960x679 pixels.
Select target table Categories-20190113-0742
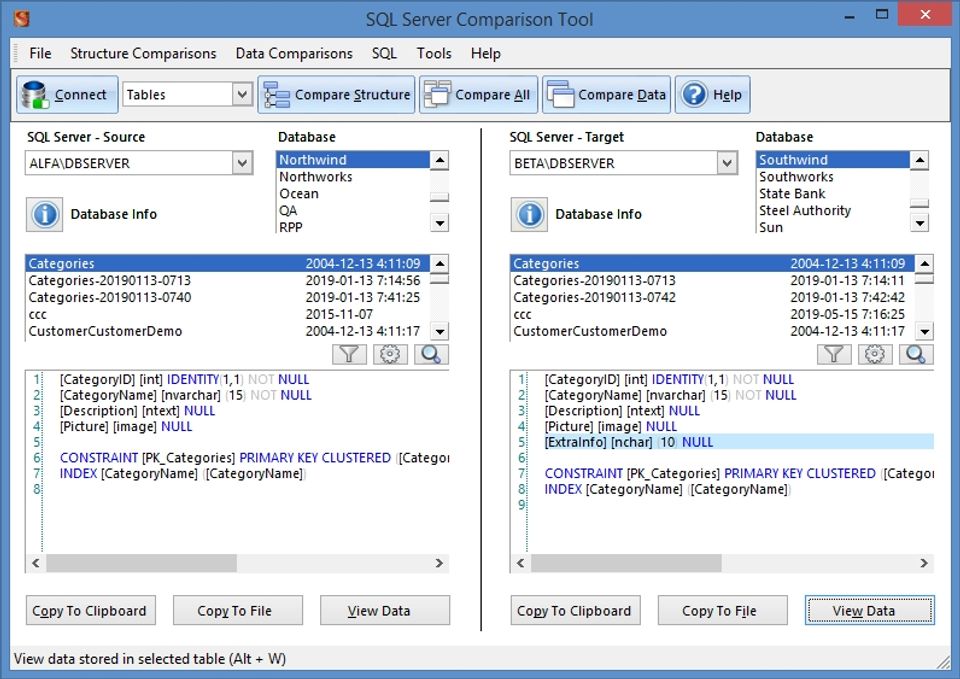[x=712, y=298]
